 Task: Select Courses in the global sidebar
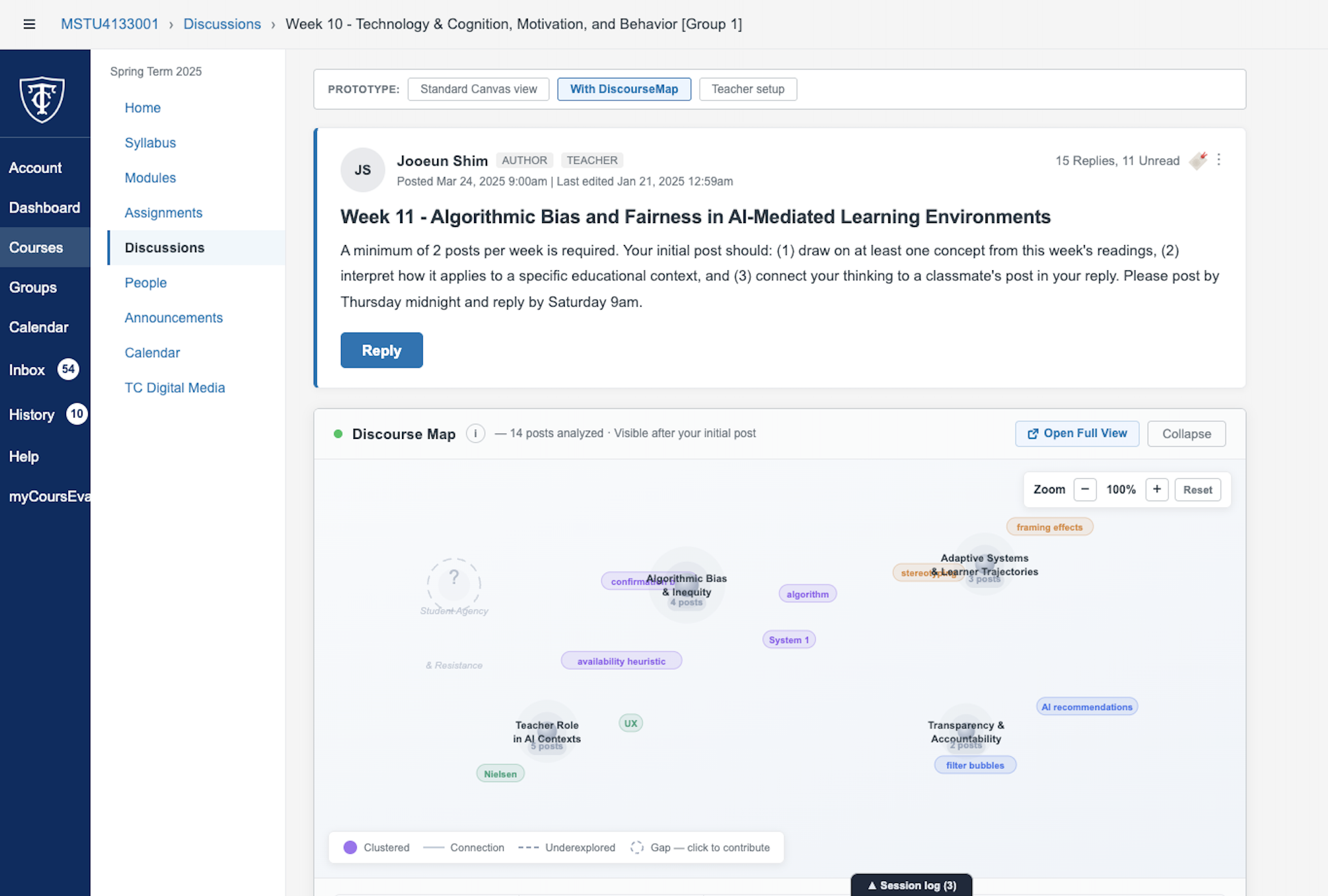(36, 247)
